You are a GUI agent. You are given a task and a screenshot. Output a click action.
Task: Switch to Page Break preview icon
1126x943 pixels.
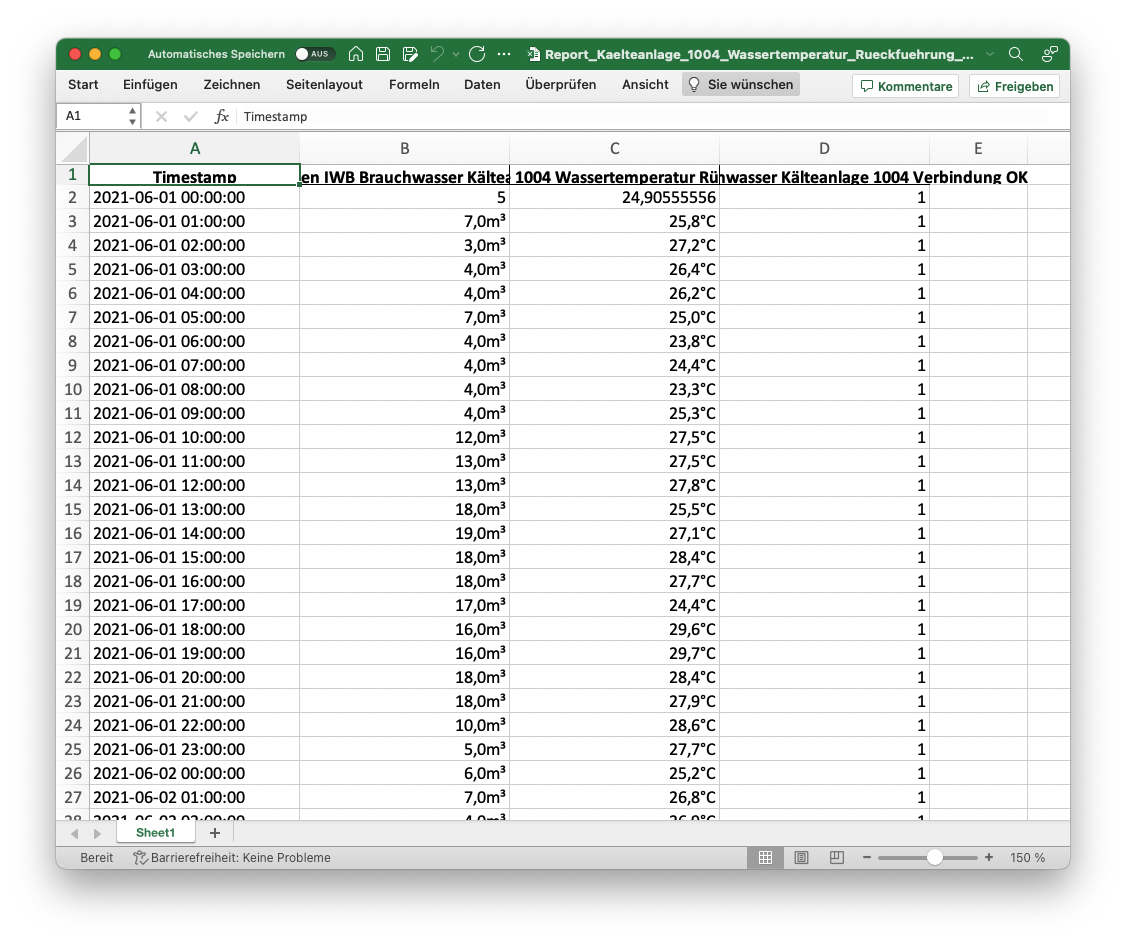(x=837, y=858)
